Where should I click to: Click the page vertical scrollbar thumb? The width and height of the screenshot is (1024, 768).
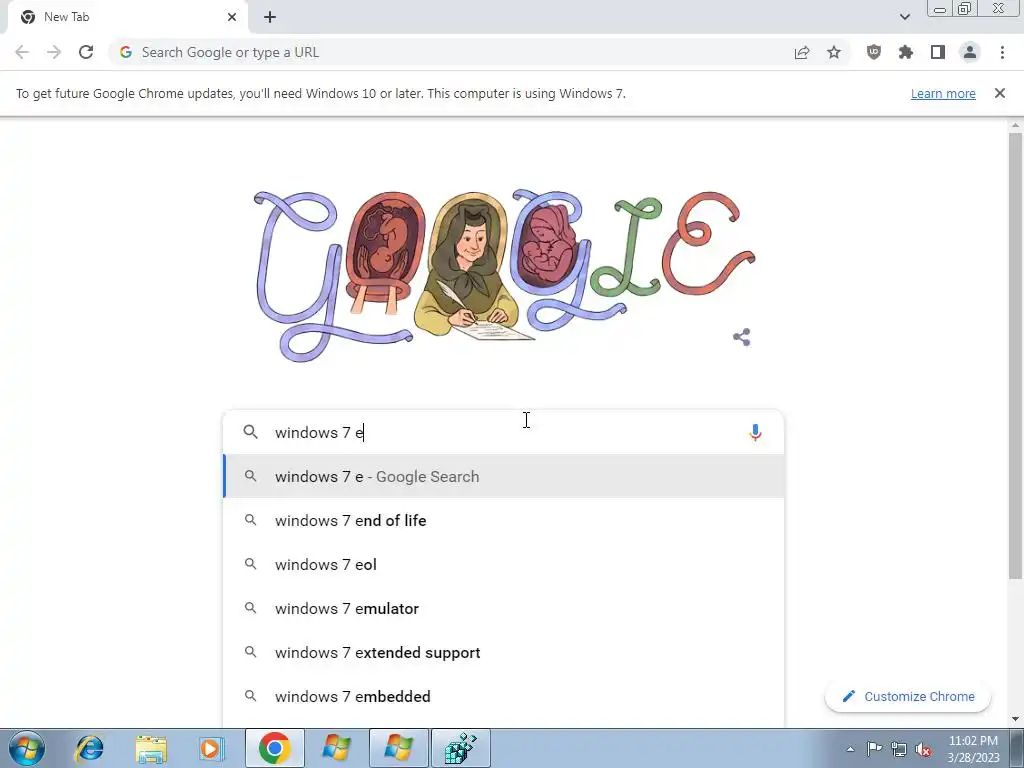pyautogui.click(x=1015, y=355)
